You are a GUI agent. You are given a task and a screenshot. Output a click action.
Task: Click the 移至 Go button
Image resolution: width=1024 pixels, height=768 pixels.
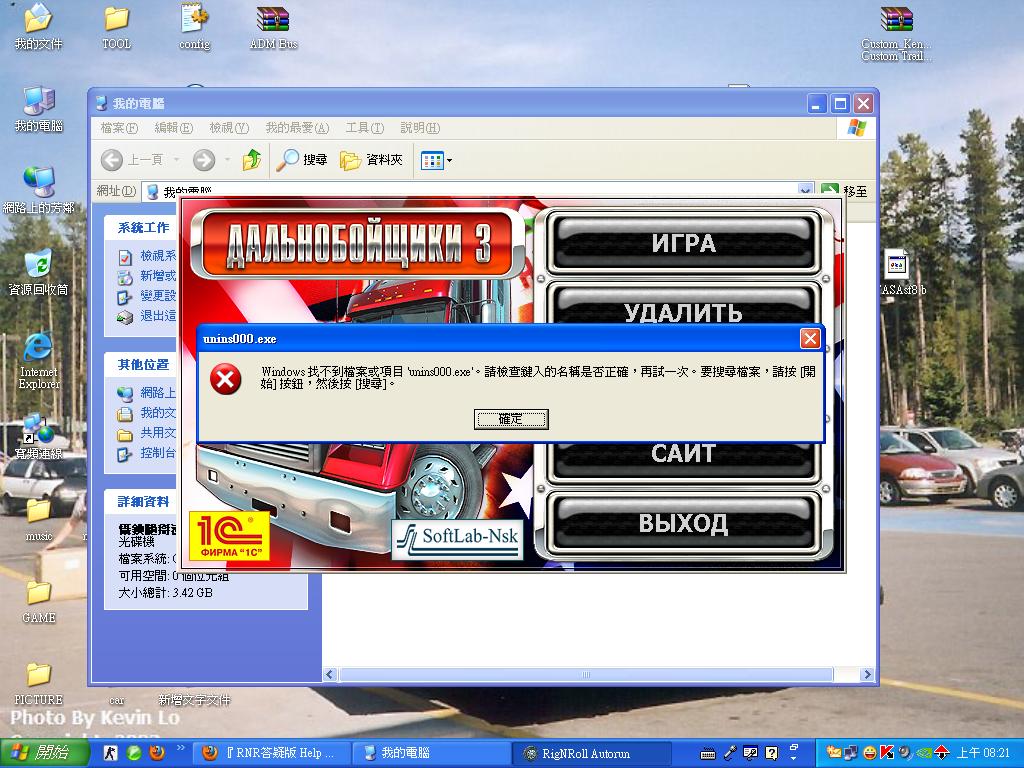[844, 191]
